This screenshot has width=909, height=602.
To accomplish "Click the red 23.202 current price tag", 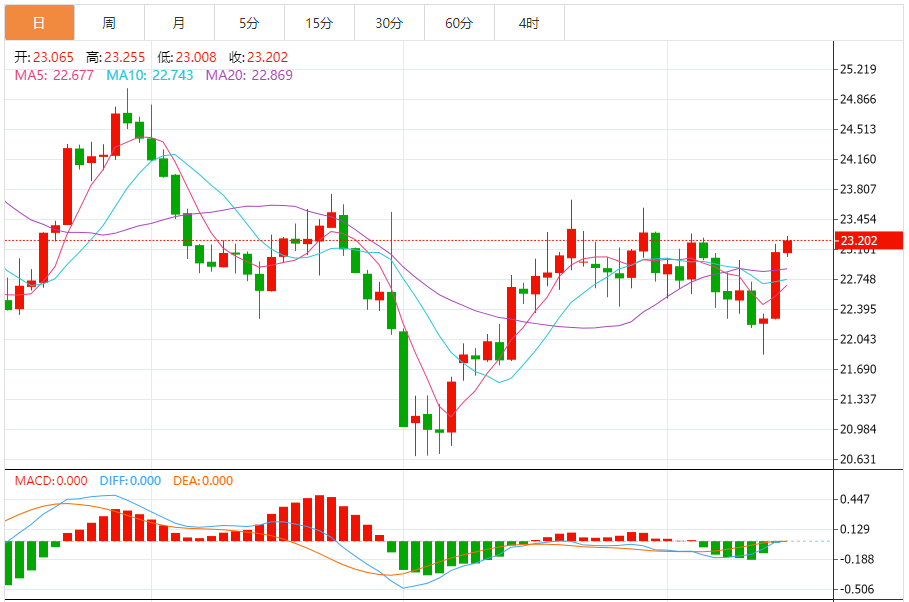I will click(868, 240).
